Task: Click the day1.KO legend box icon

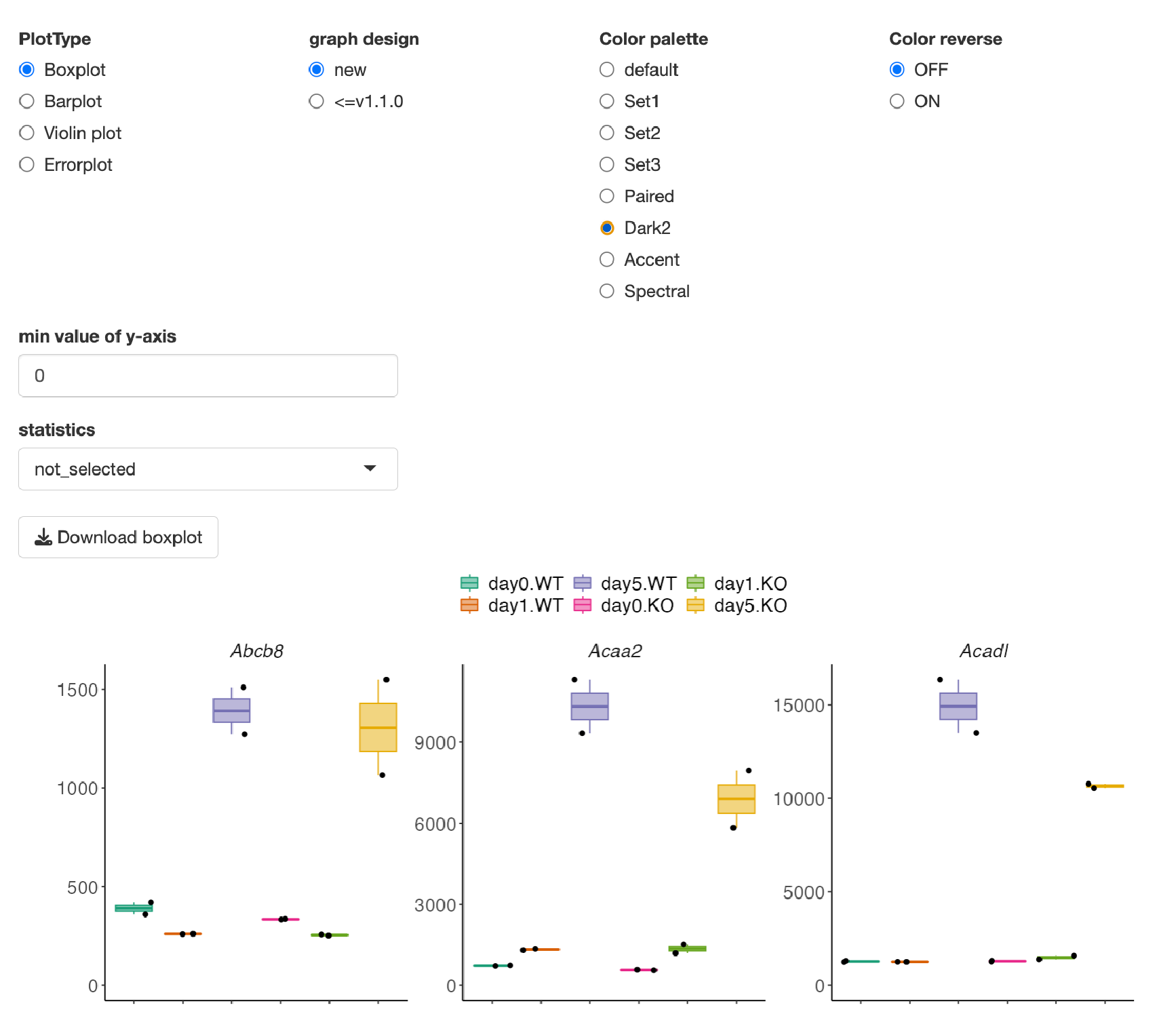Action: pyautogui.click(x=696, y=583)
